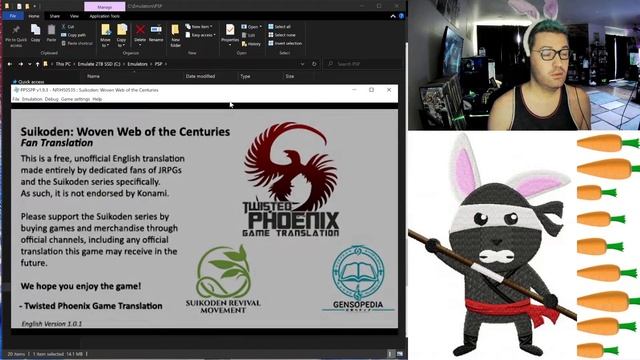Switch to large icons view in status bar
Image resolution: width=640 pixels, height=360 pixels.
point(400,354)
